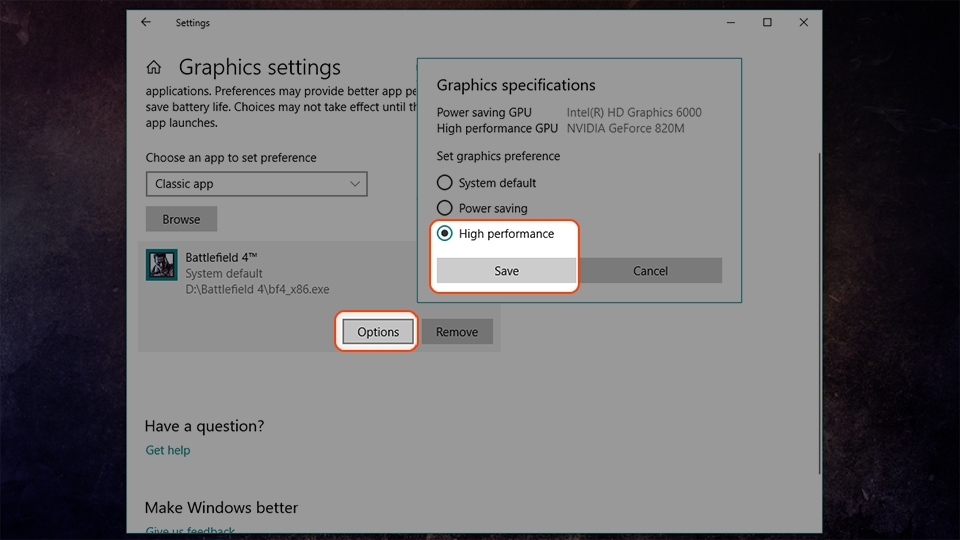Cancel the graphics specifications dialog

(x=650, y=271)
